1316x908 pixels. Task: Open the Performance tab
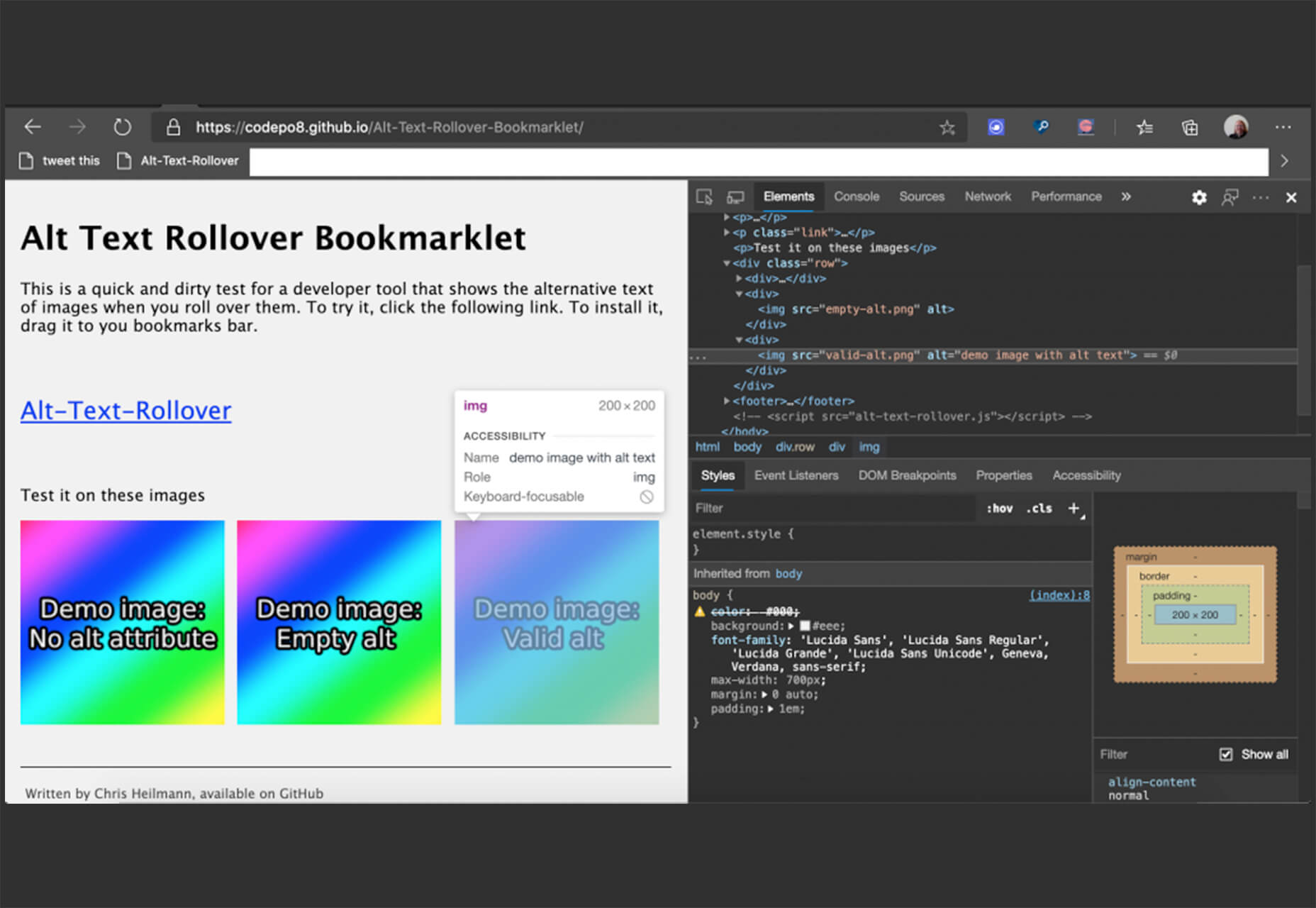1066,196
